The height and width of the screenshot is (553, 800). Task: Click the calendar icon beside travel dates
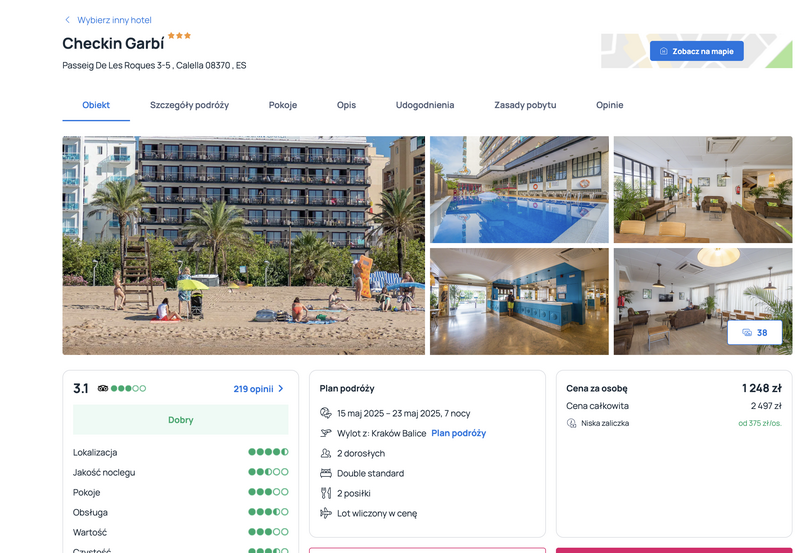point(326,413)
